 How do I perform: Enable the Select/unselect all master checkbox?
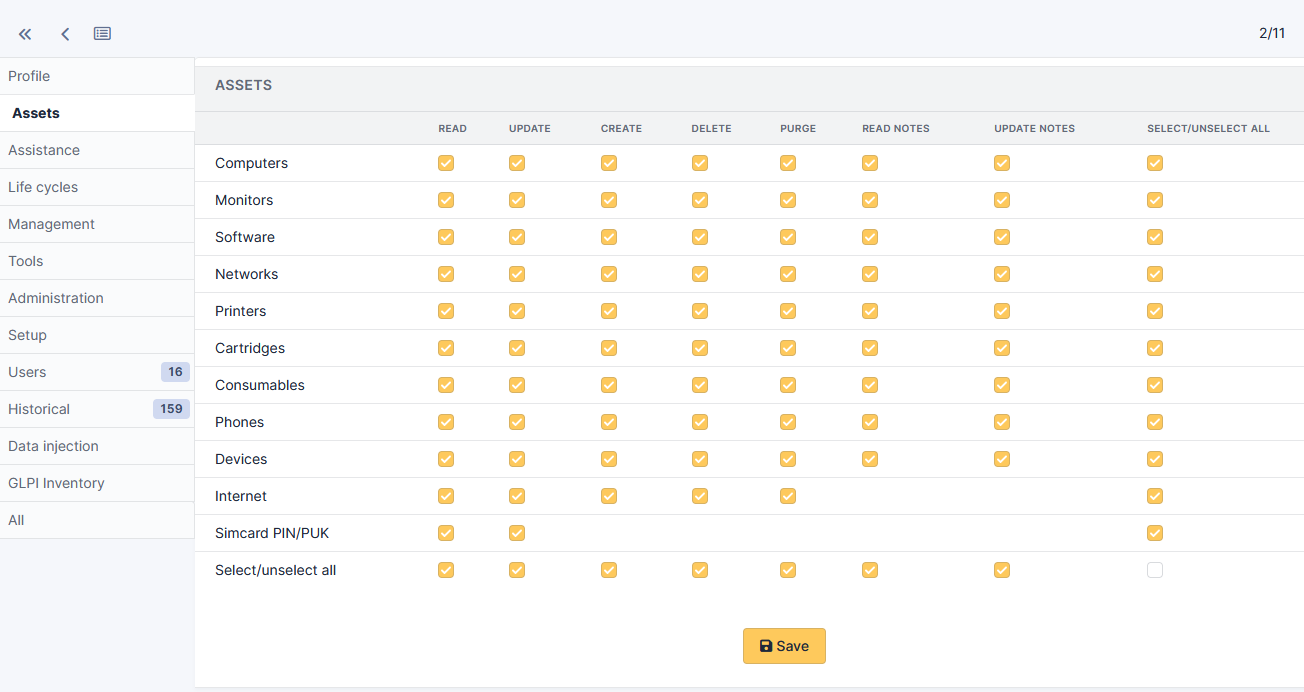(1155, 569)
